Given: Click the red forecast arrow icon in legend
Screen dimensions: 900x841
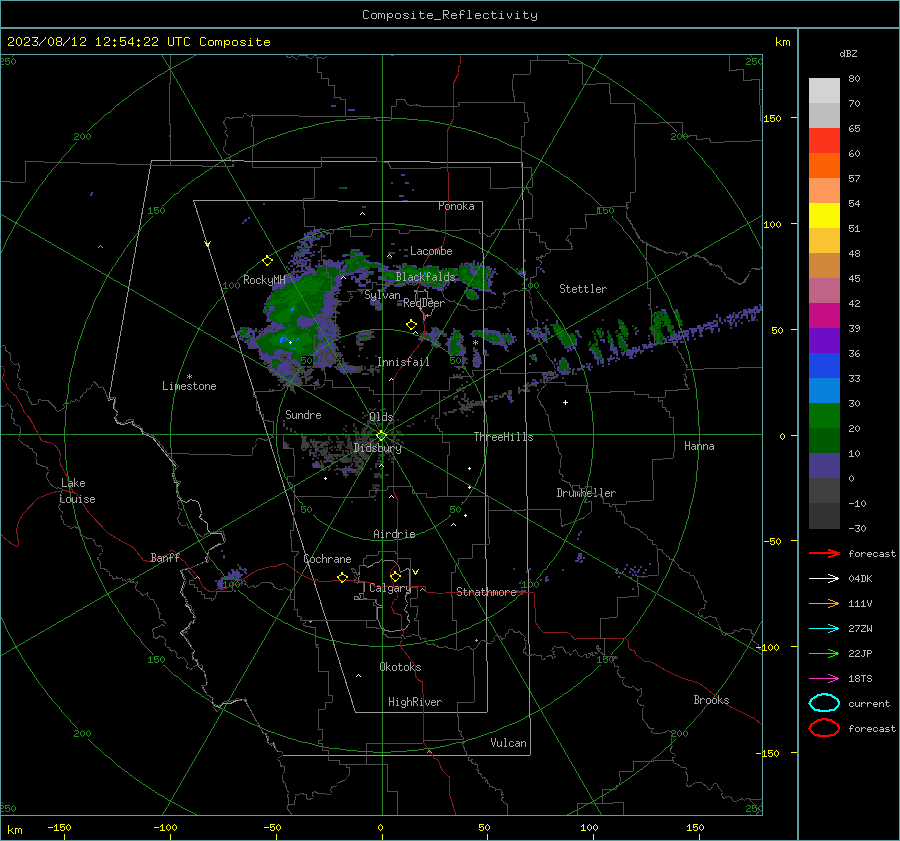Looking at the screenshot, I should [x=824, y=553].
